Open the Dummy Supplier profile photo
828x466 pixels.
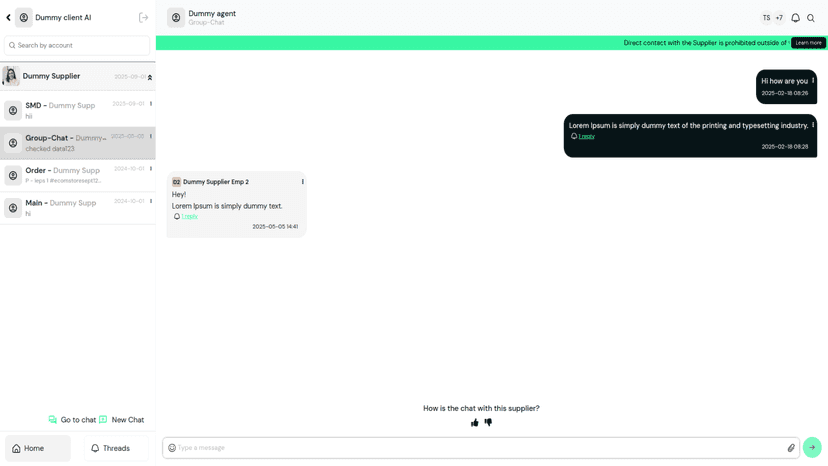pyautogui.click(x=11, y=76)
